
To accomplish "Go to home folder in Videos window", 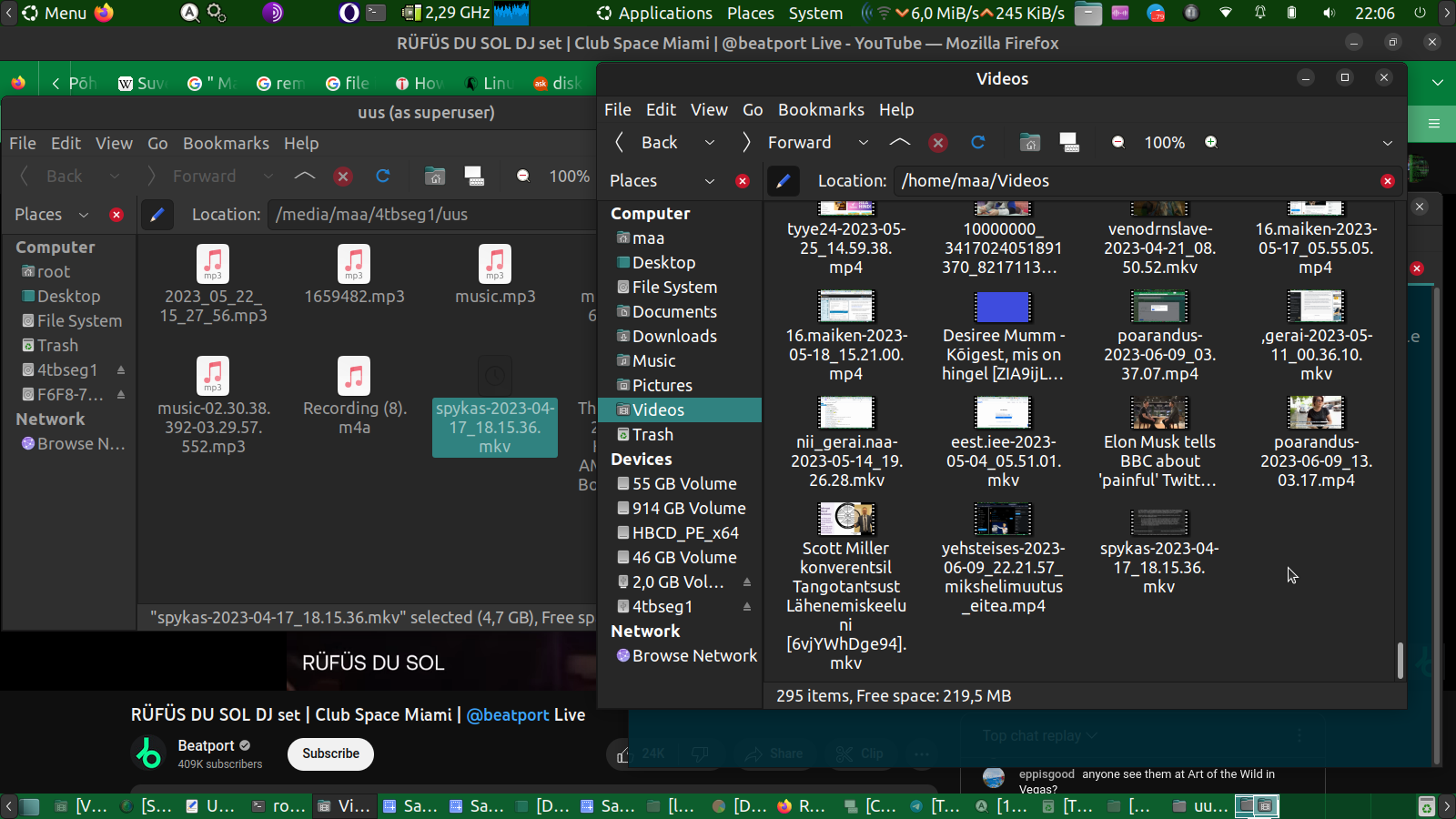I will pos(1029,142).
